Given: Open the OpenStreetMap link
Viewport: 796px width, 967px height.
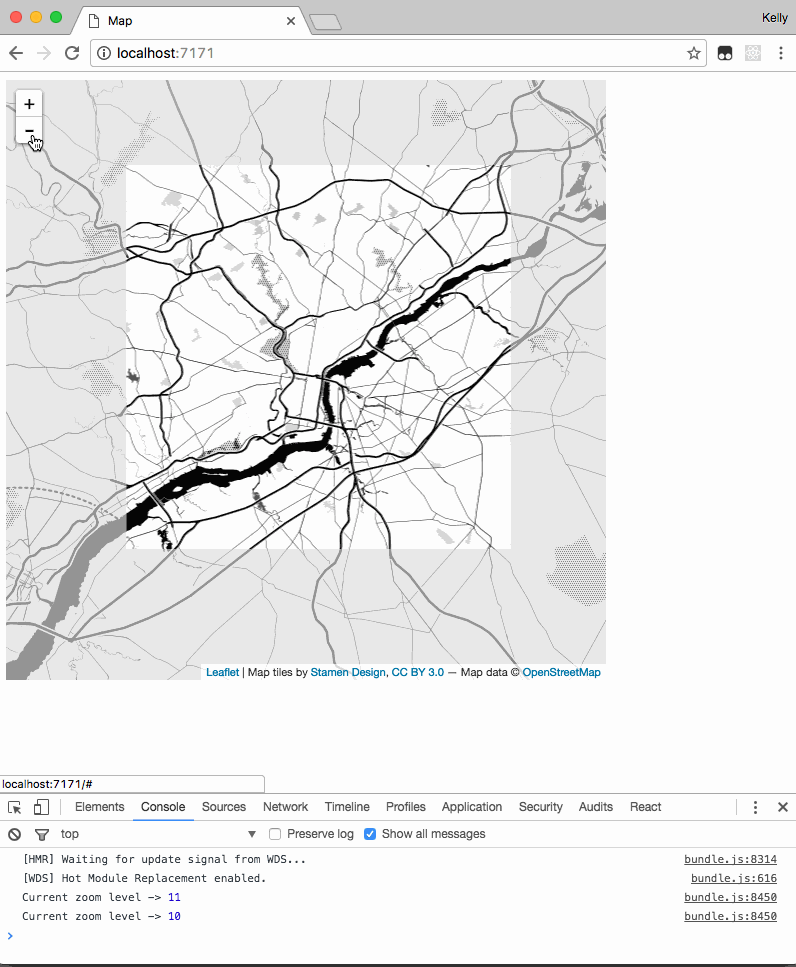Looking at the screenshot, I should pos(561,673).
